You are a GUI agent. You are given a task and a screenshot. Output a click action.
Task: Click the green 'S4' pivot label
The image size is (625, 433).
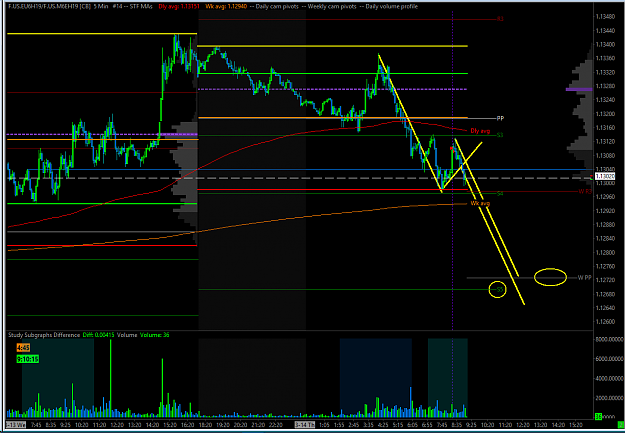tap(500, 193)
